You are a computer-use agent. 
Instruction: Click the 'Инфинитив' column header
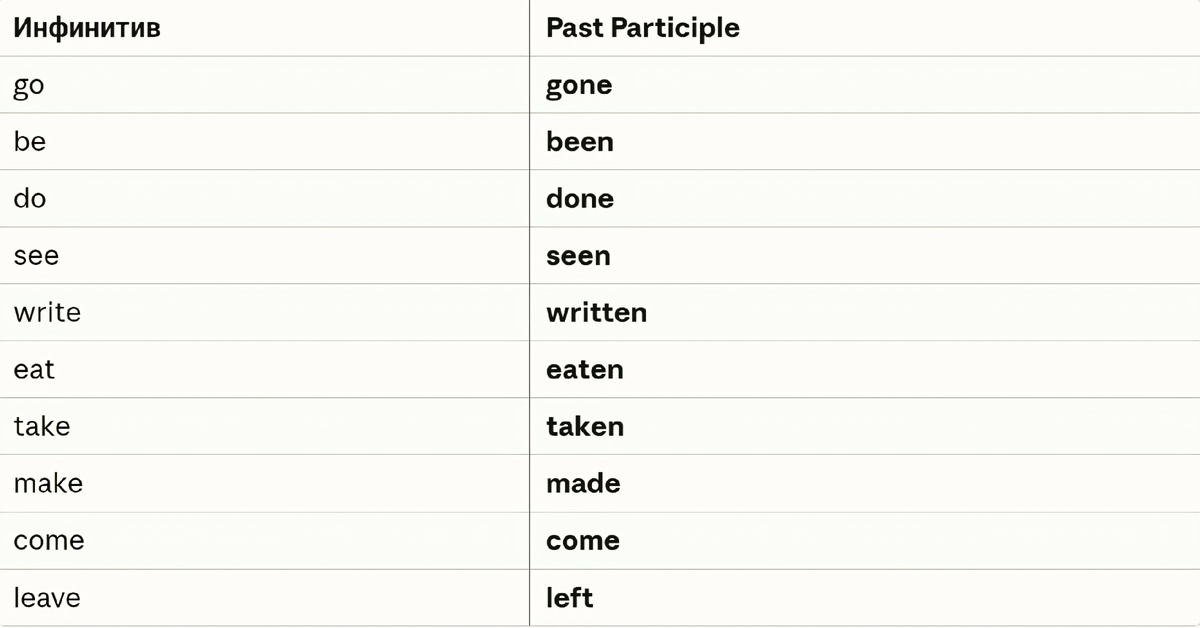click(87, 28)
